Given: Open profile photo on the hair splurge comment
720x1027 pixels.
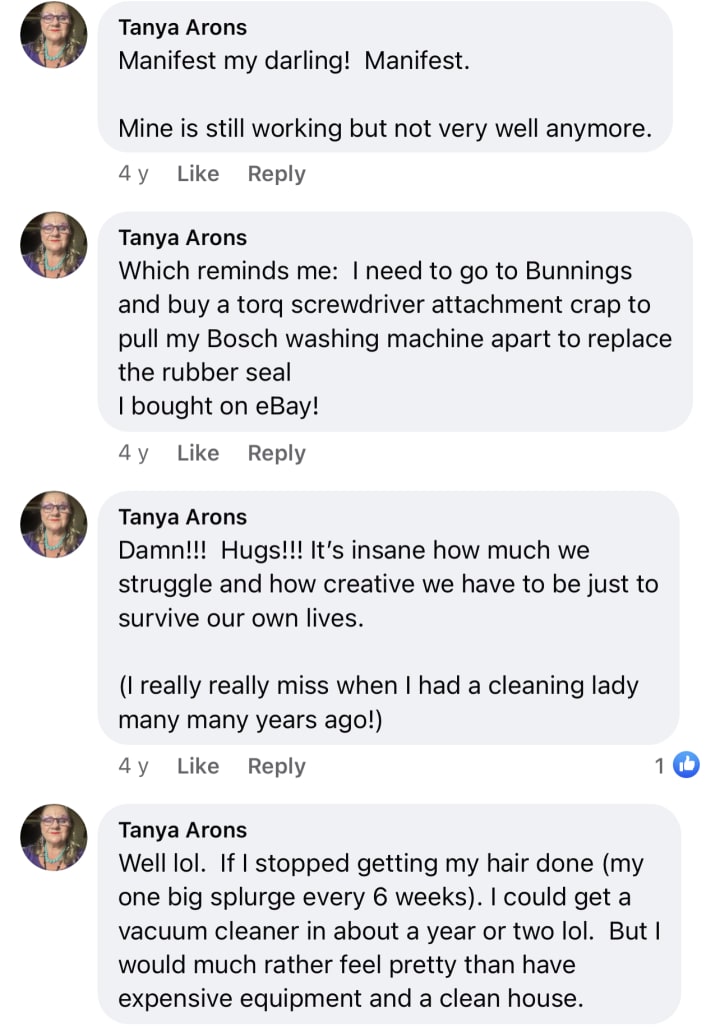Looking at the screenshot, I should (54, 837).
